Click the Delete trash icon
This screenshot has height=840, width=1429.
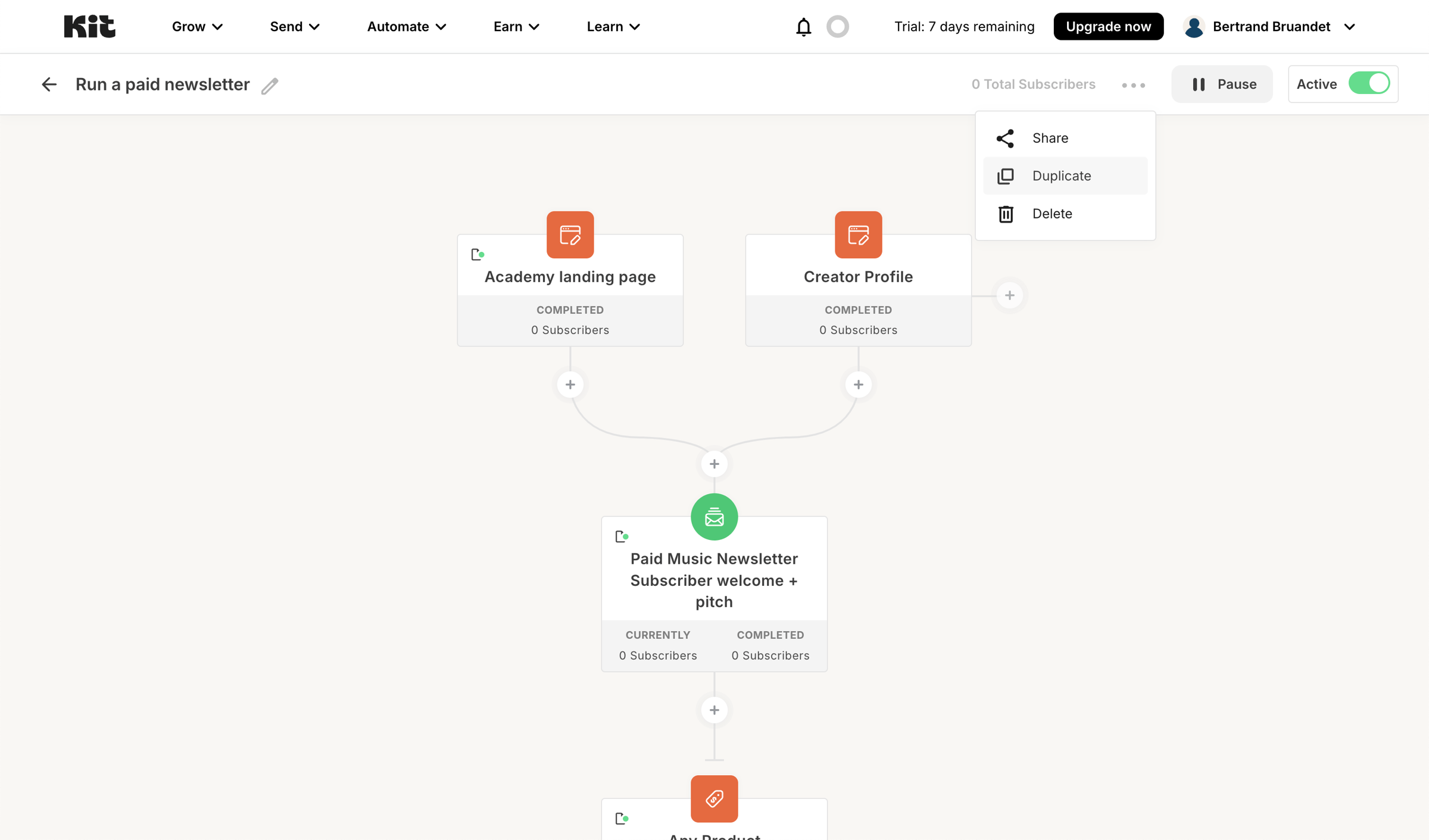(1006, 214)
